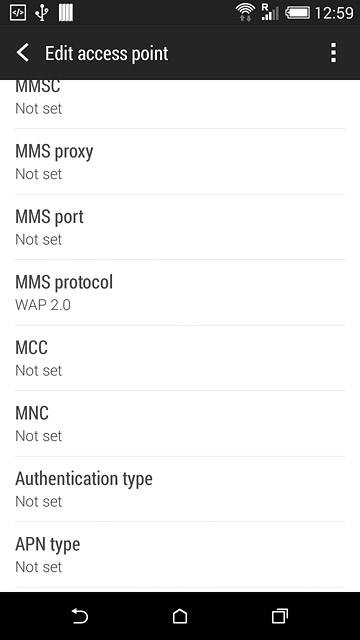The width and height of the screenshot is (360, 640).
Task: Edit the MMS proxy setting
Action: (x=180, y=161)
